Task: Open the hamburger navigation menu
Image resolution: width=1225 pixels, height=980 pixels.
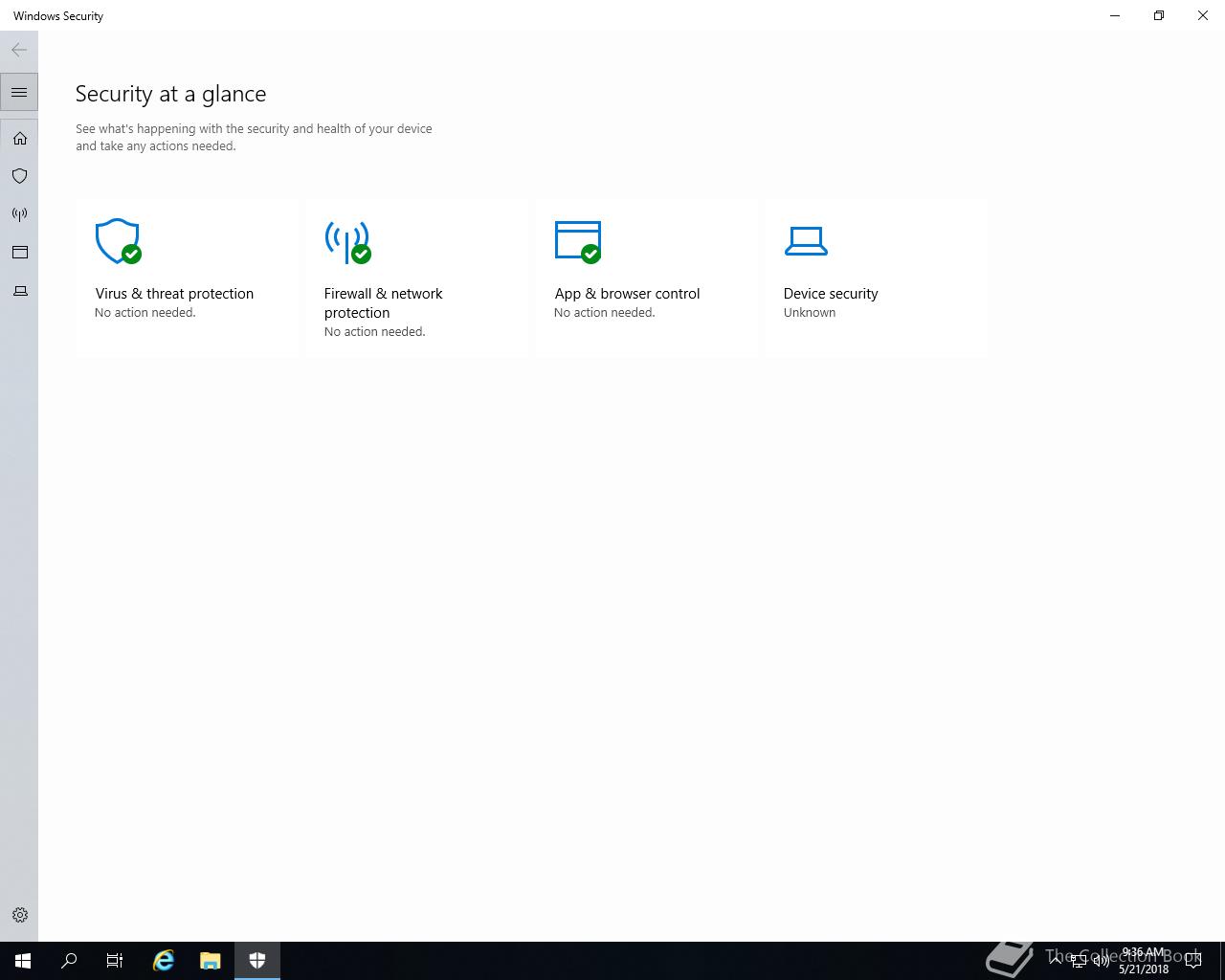Action: (19, 93)
